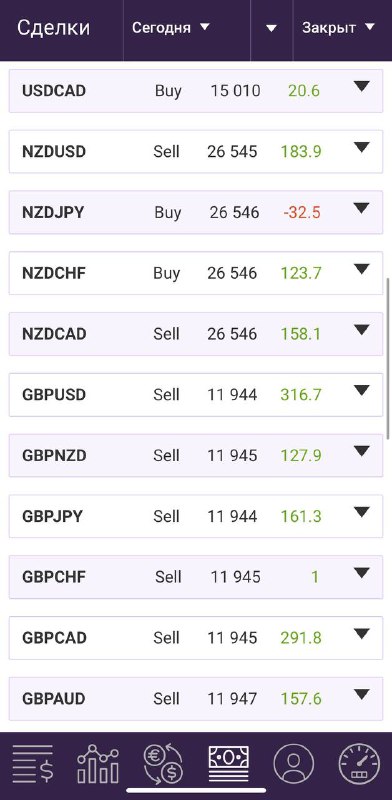The image size is (392, 800).
Task: Select the banknote deals icon in bottom bar
Action: click(229, 764)
